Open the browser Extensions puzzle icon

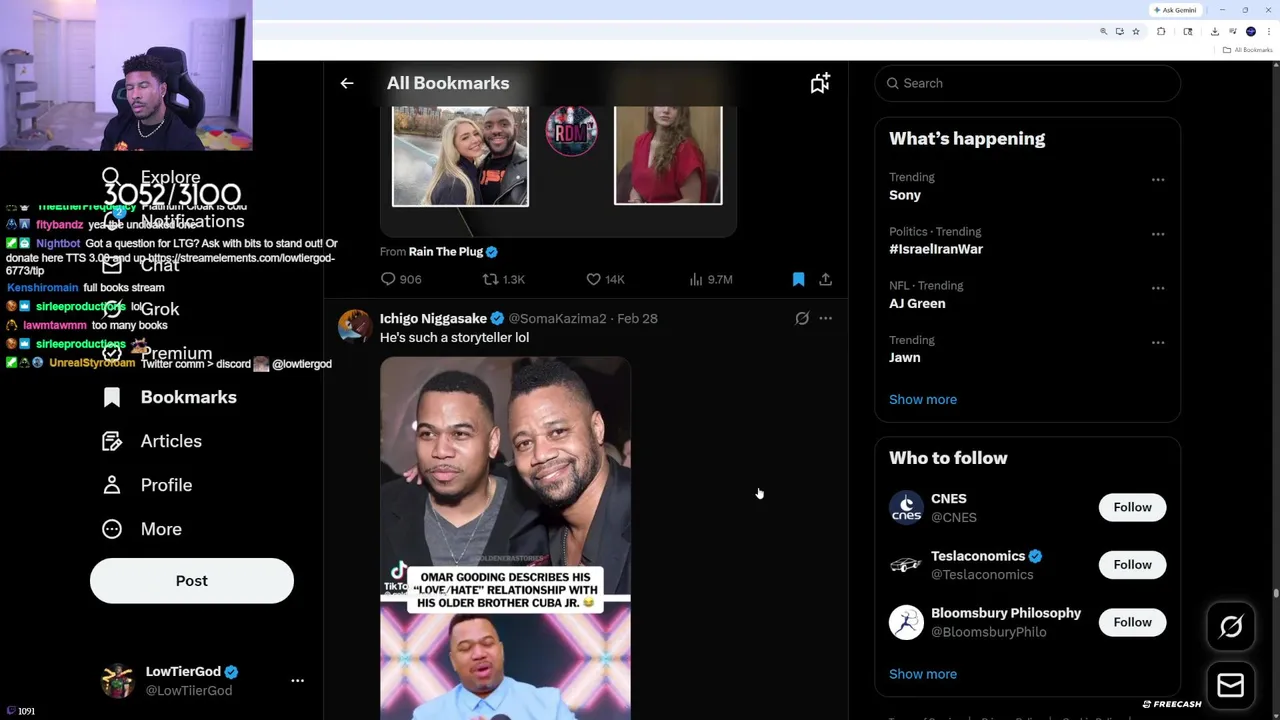click(1161, 32)
